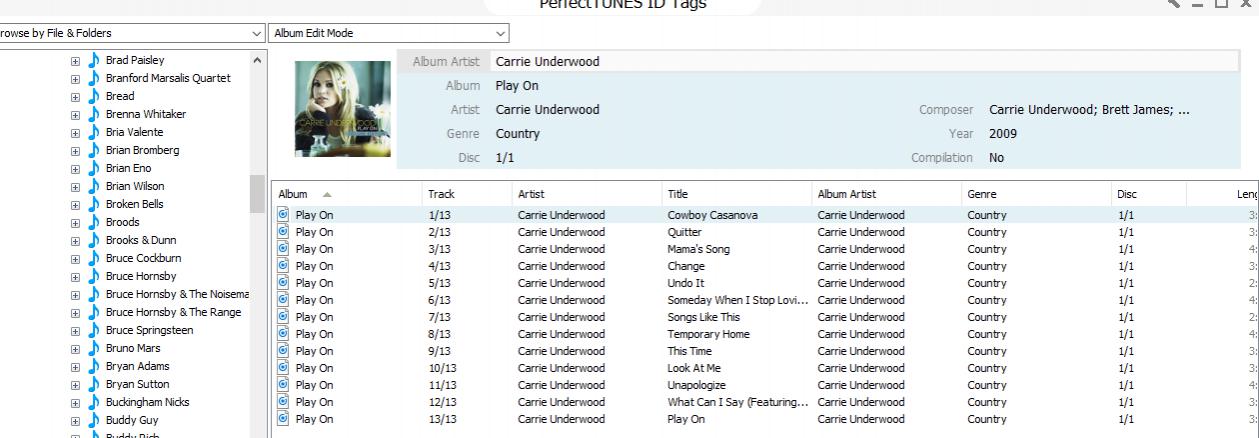Expand the Brooks & Dunn tree node

click(x=75, y=241)
